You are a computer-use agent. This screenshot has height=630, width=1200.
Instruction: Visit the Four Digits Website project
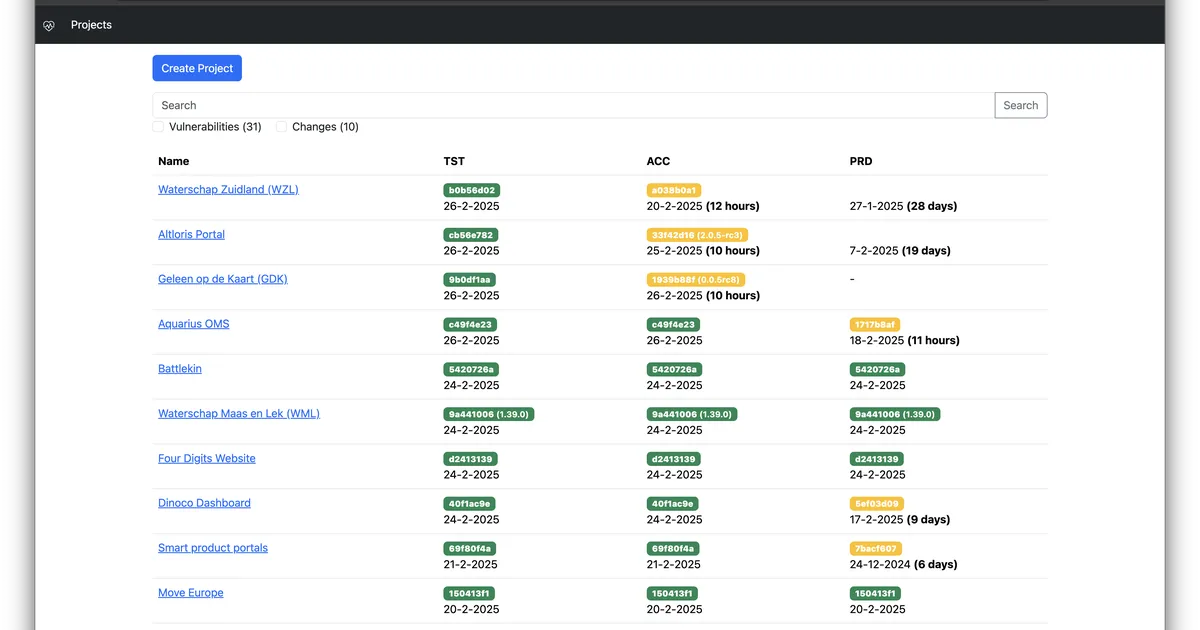206,458
